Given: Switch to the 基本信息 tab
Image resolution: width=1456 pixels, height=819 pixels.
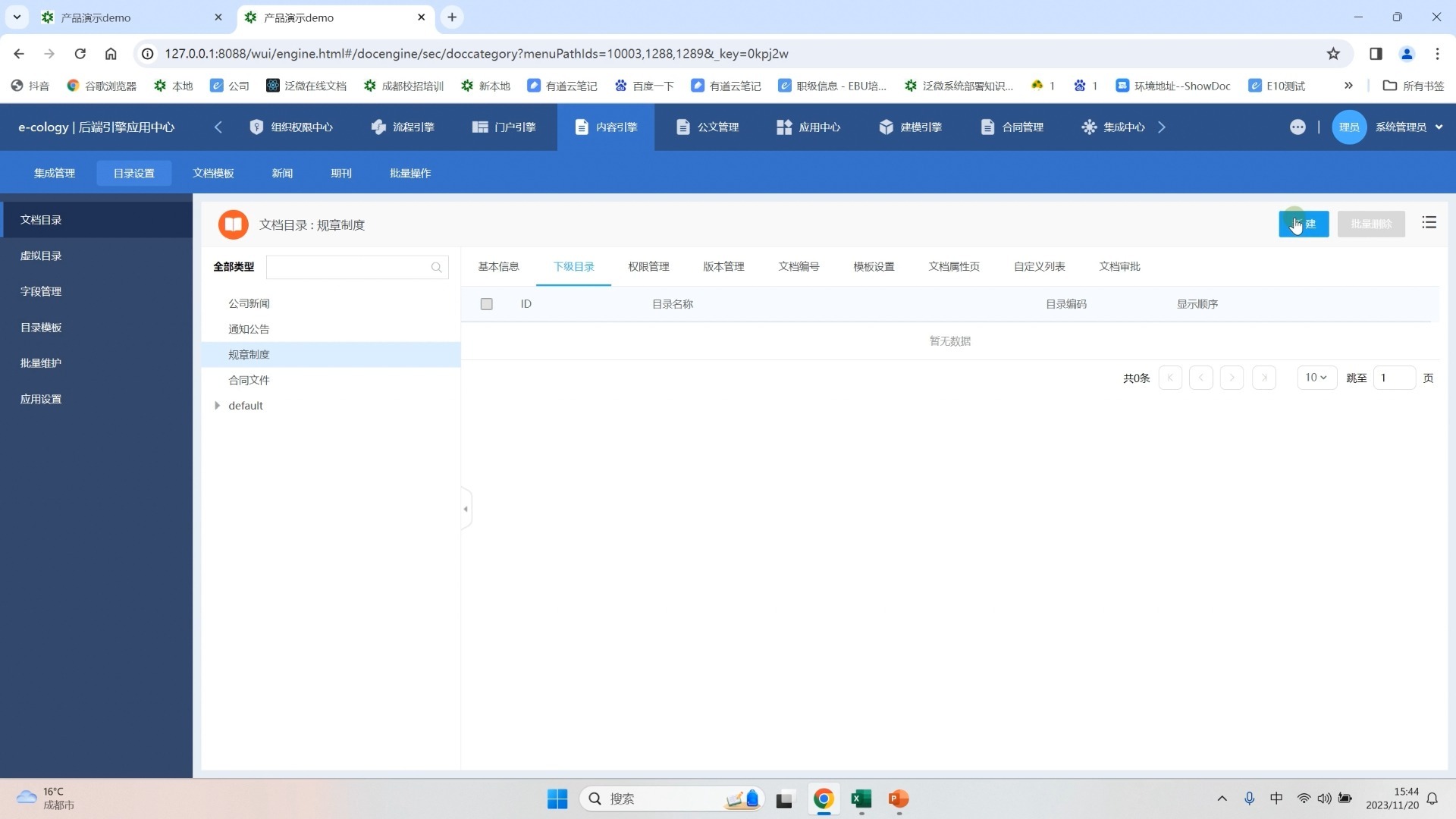Looking at the screenshot, I should (x=498, y=267).
